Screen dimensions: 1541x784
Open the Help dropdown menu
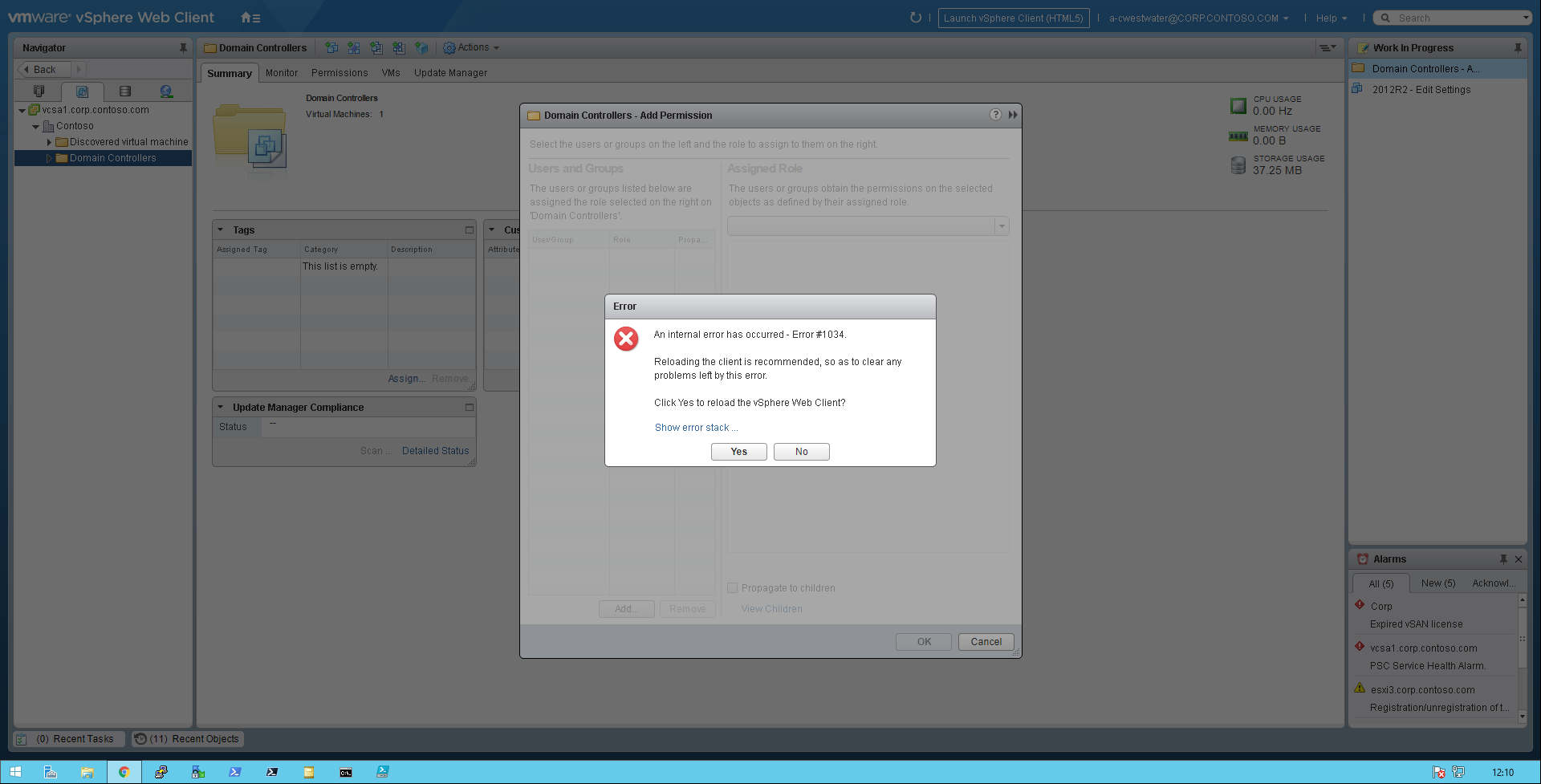click(x=1332, y=18)
